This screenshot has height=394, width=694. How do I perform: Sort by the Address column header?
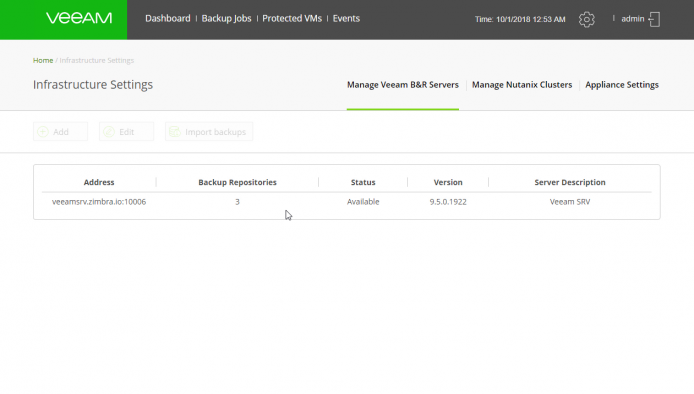99,182
